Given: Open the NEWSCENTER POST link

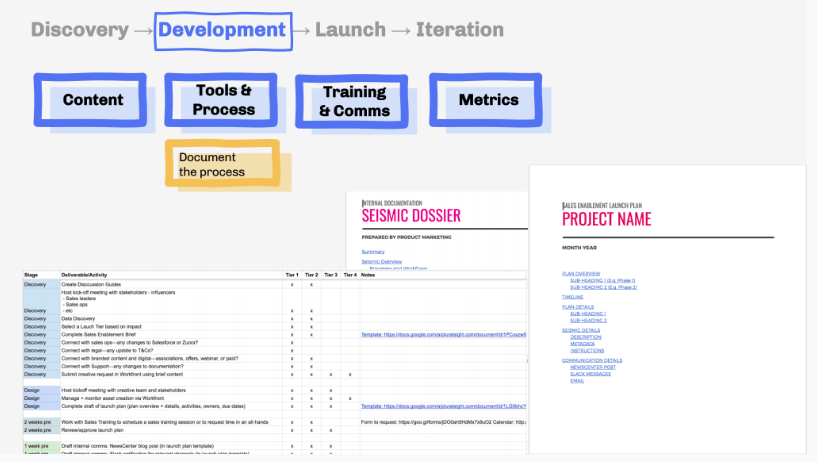Looking at the screenshot, I should coord(593,367).
